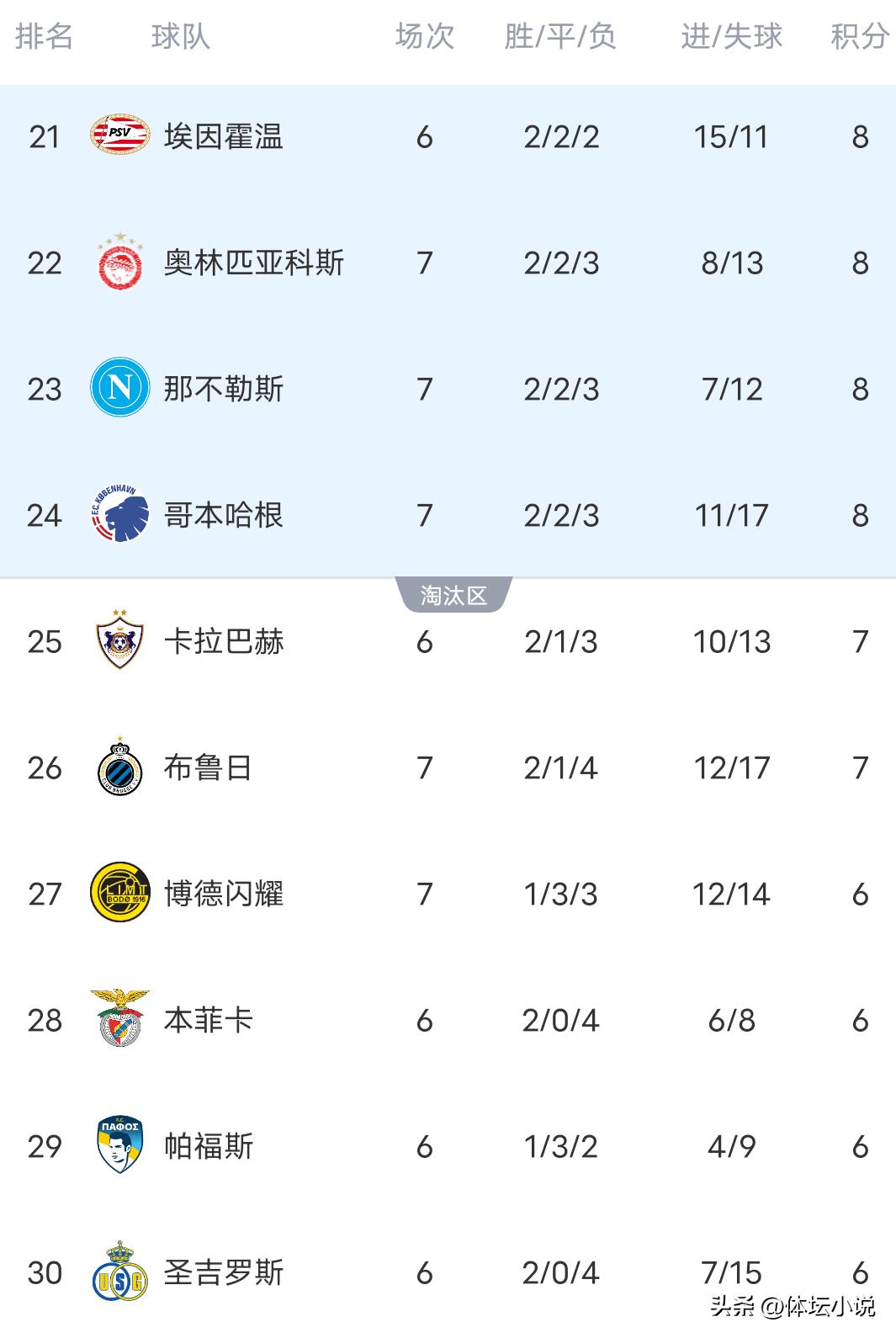Click the 淘汰区 elimination zone label
896x1338 pixels.
pyautogui.click(x=453, y=596)
